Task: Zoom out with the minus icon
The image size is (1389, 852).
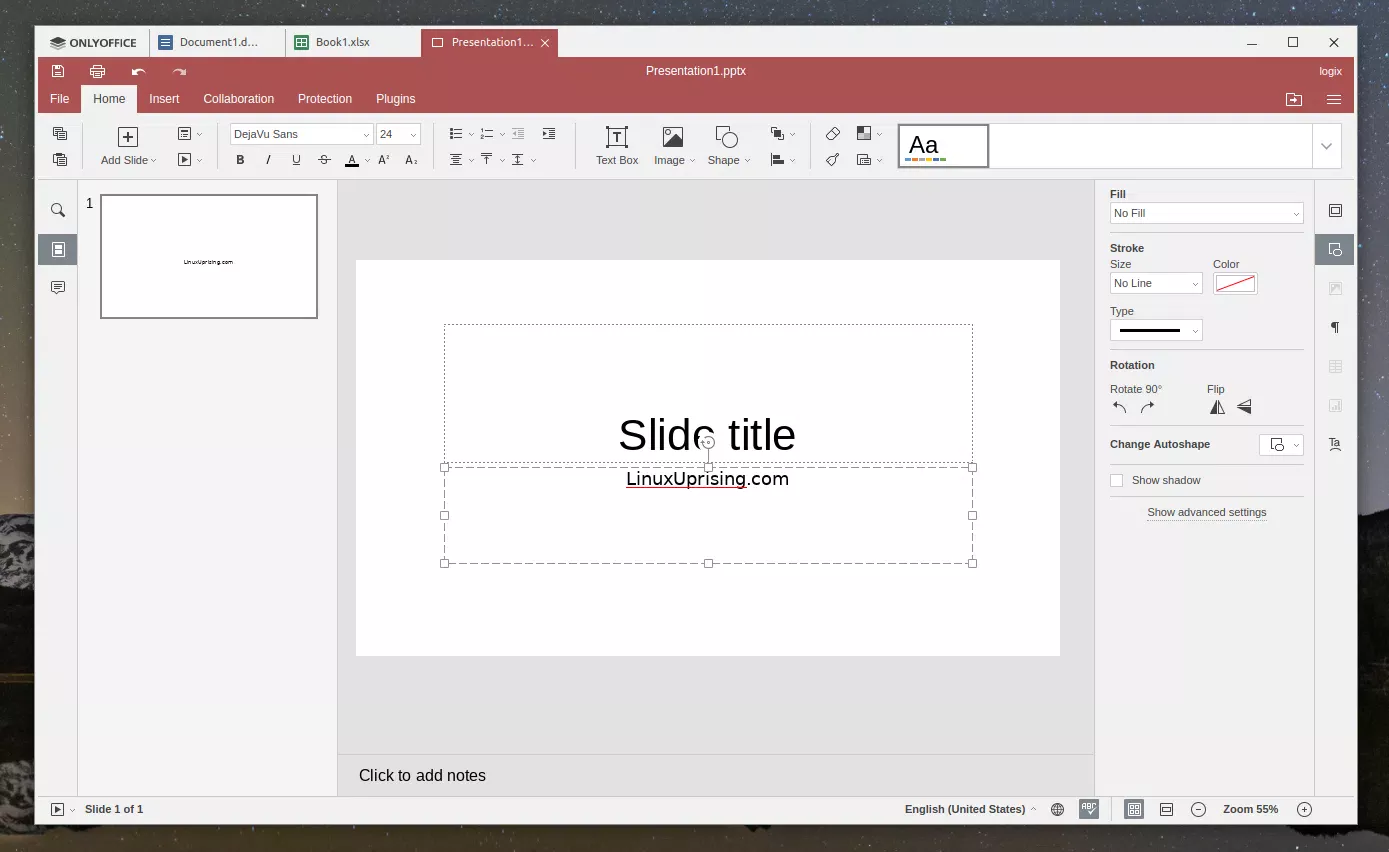Action: pos(1198,810)
